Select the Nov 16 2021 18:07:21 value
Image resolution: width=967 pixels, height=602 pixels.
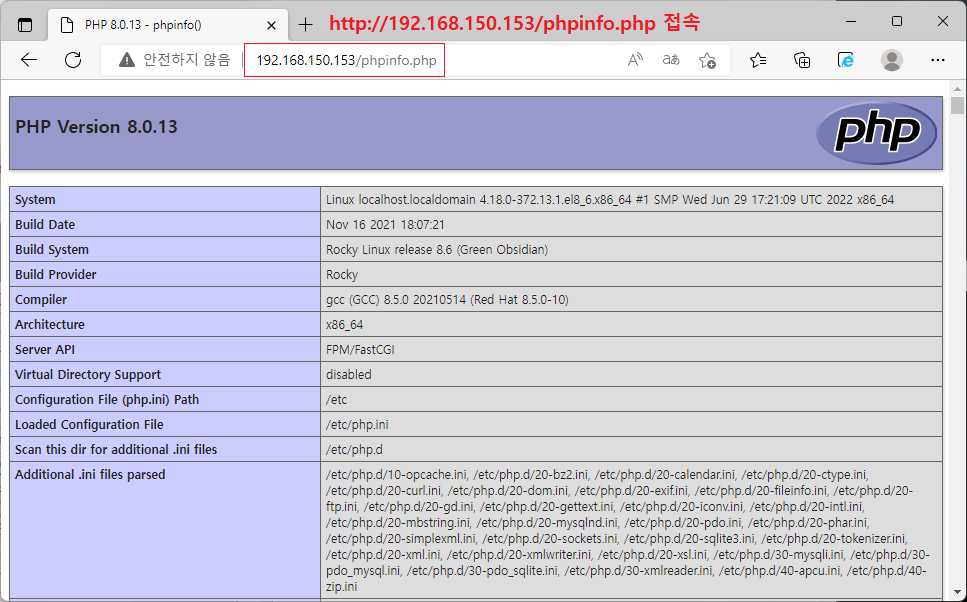[x=385, y=225]
